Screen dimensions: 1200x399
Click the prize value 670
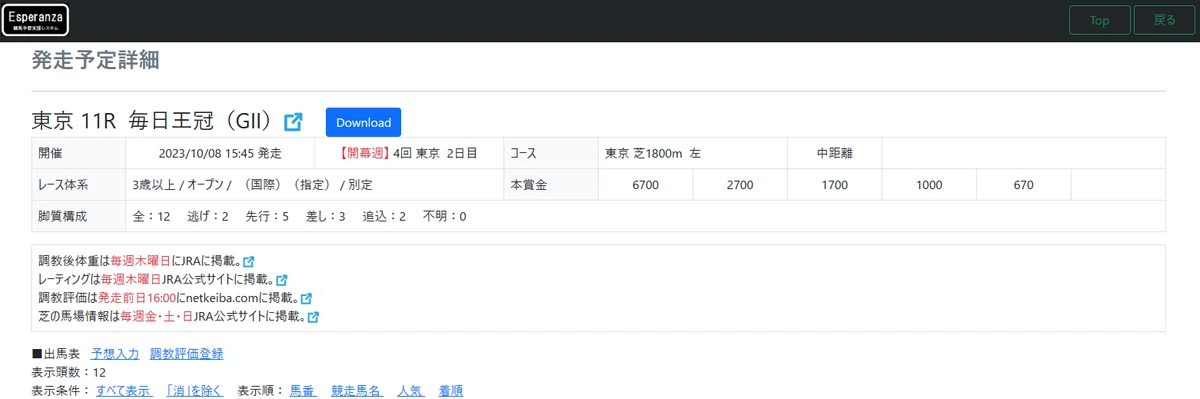[x=1023, y=185]
